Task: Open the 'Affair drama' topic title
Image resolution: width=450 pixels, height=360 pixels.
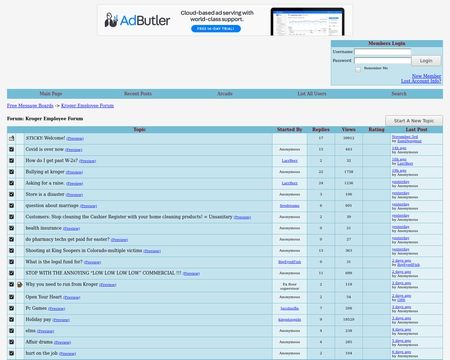Action: (x=39, y=342)
